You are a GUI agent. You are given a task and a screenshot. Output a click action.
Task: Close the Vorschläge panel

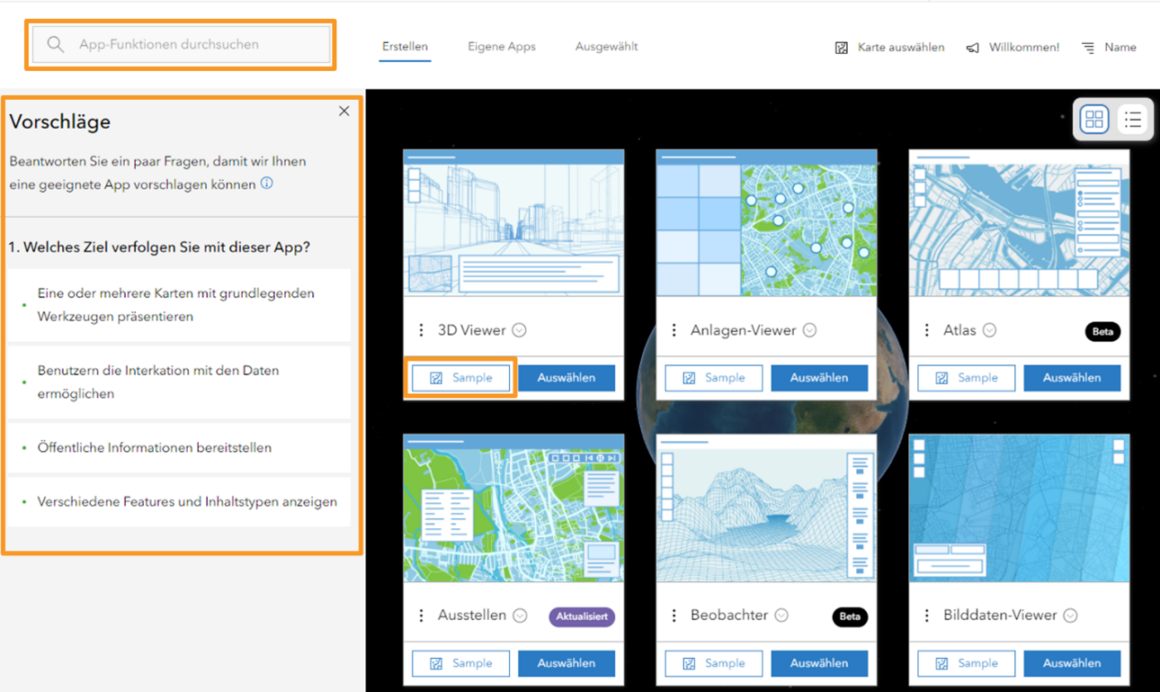tap(344, 111)
